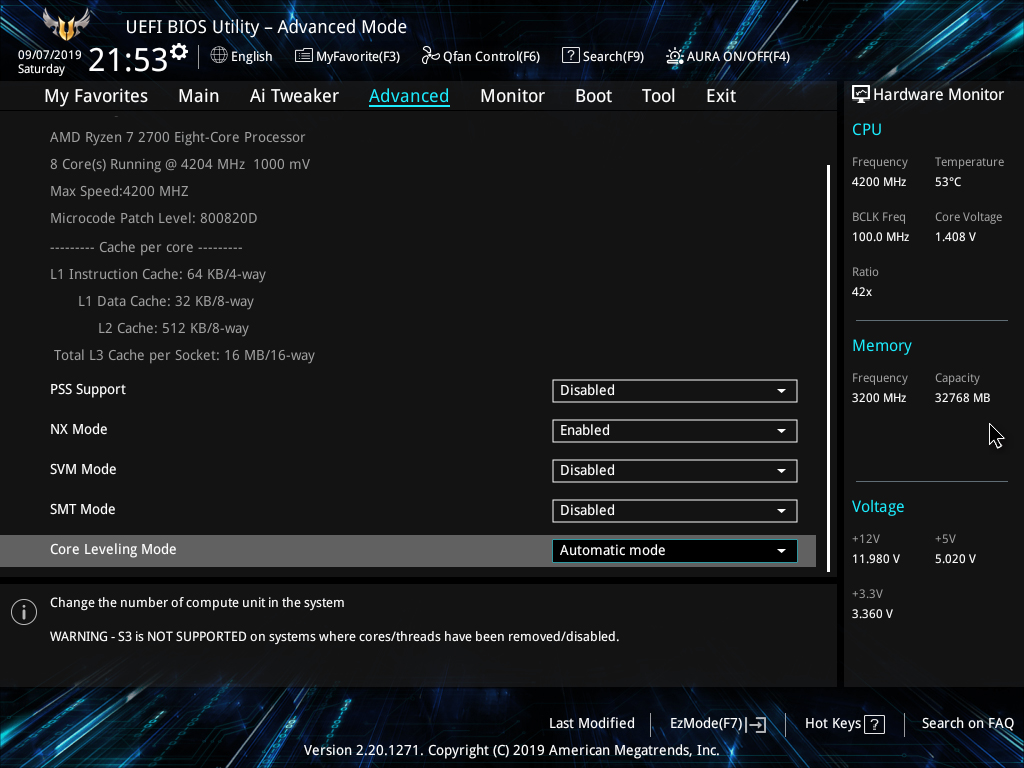Select the NX Mode label
The width and height of the screenshot is (1024, 768).
pyautogui.click(x=78, y=430)
